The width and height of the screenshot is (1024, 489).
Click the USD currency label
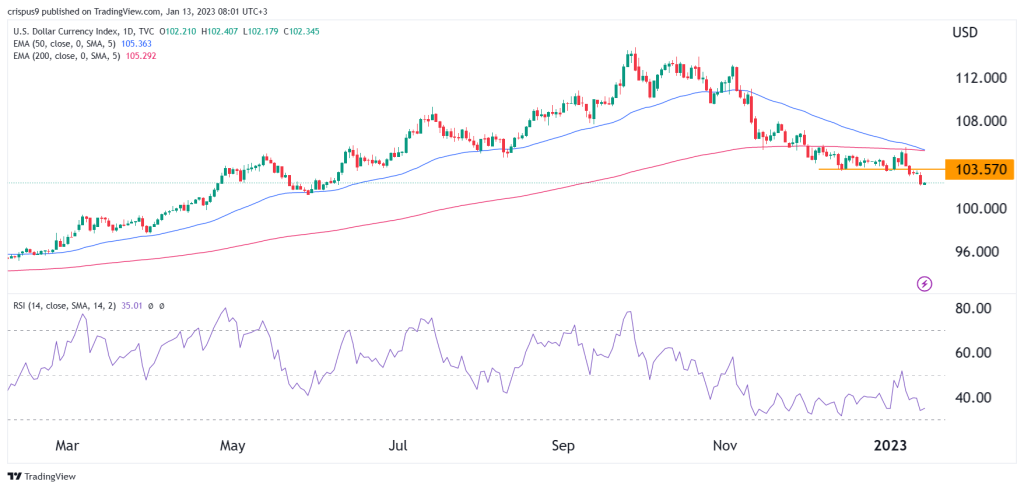(965, 33)
